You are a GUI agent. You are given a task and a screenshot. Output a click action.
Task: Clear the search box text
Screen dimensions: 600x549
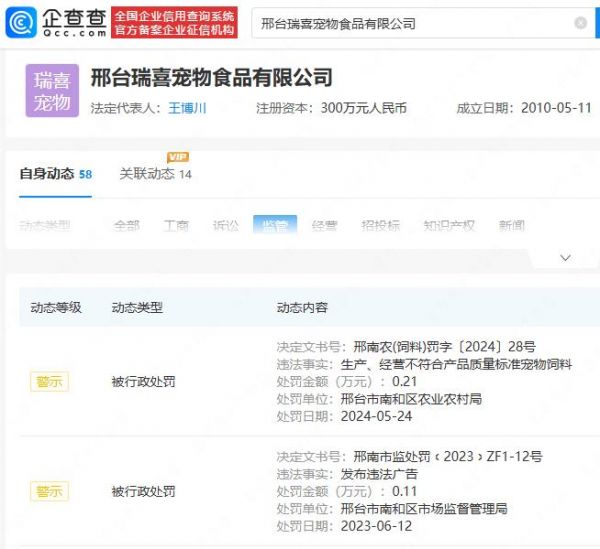580,23
